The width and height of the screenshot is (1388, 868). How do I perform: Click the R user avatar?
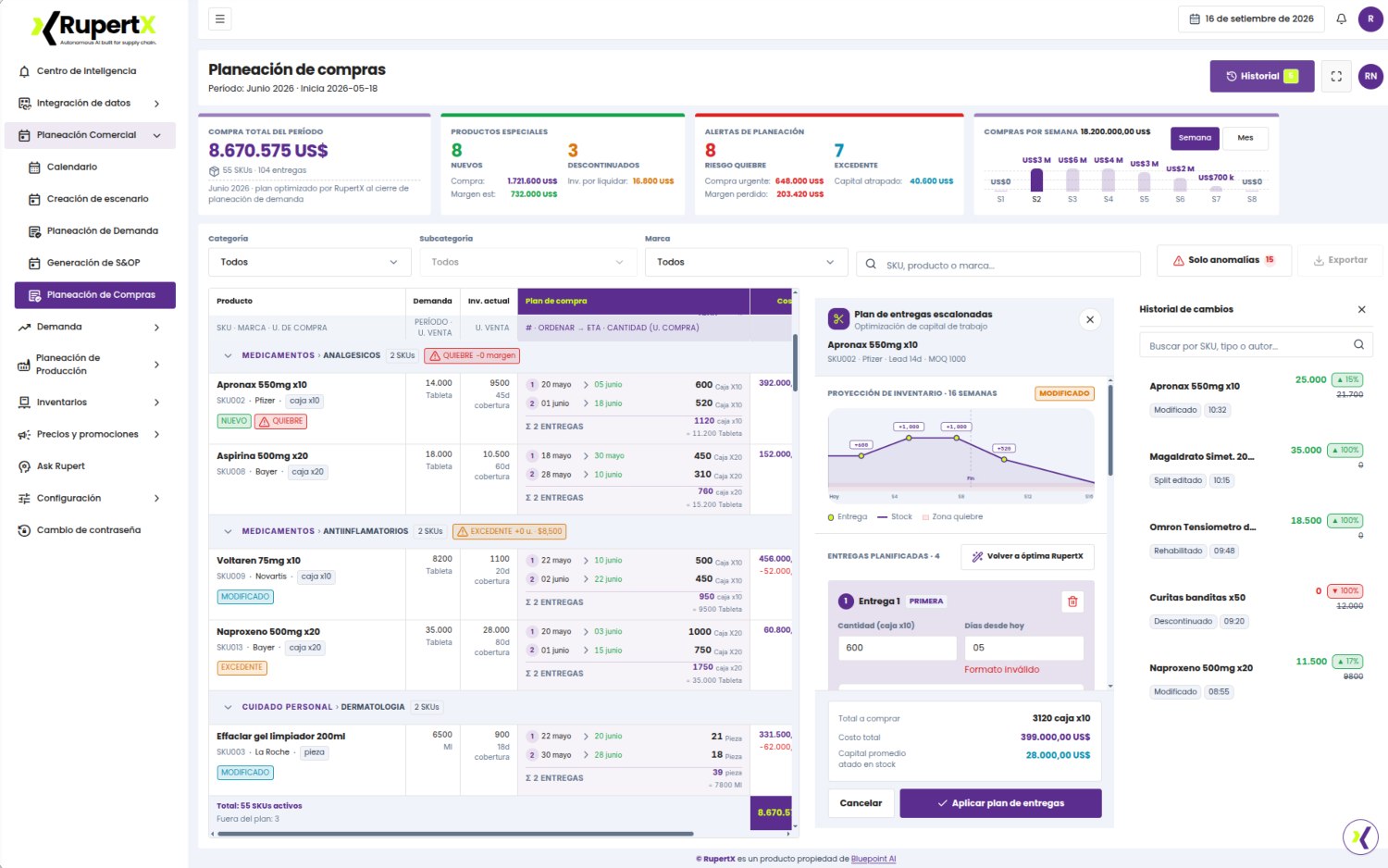tap(1370, 19)
